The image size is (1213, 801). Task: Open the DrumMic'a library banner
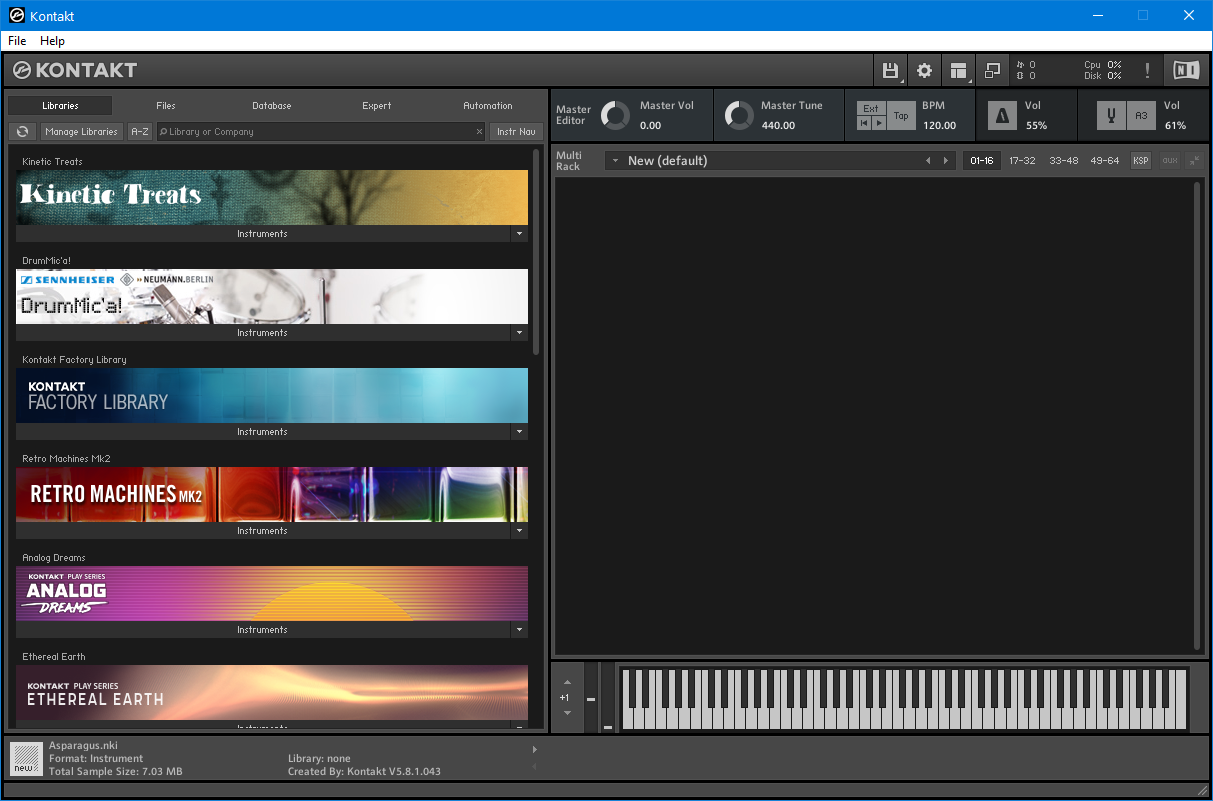(272, 296)
